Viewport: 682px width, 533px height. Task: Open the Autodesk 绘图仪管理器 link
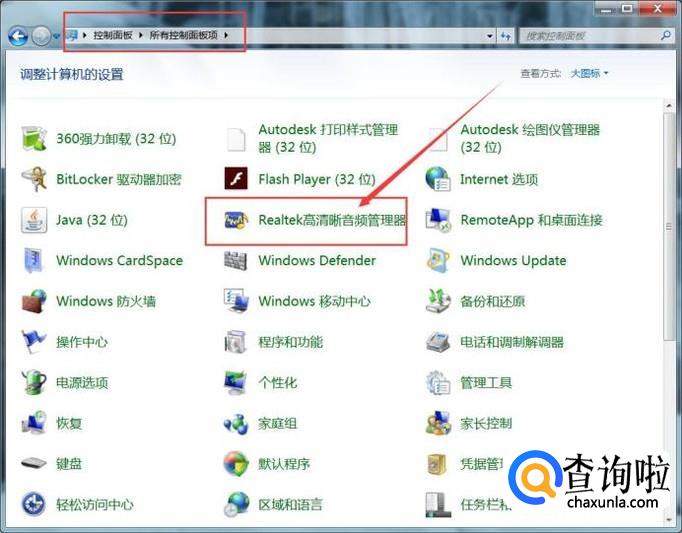click(530, 138)
